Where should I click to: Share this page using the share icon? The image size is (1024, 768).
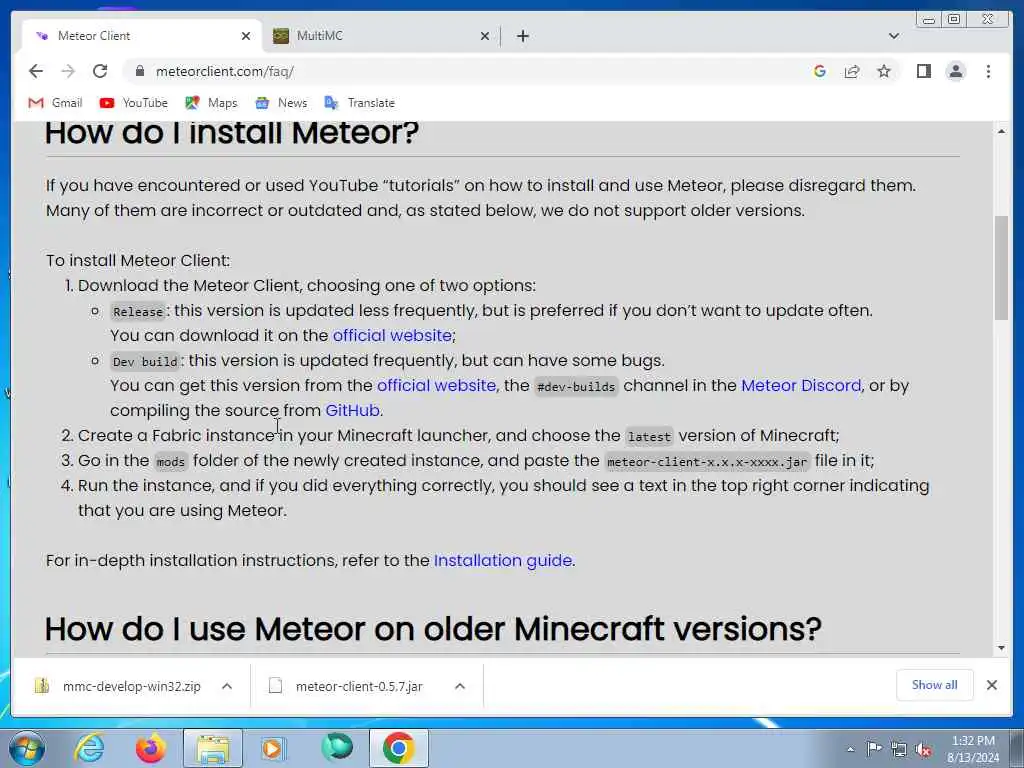tap(852, 71)
